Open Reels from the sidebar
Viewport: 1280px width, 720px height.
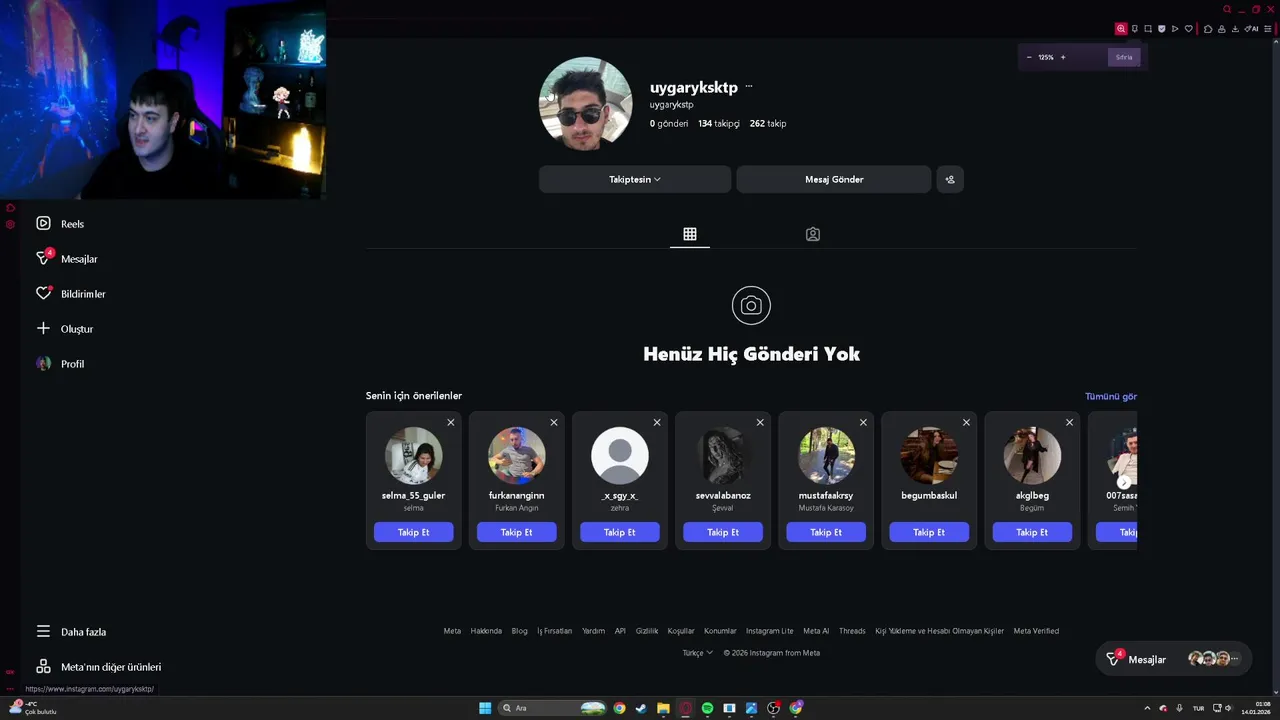pos(61,224)
